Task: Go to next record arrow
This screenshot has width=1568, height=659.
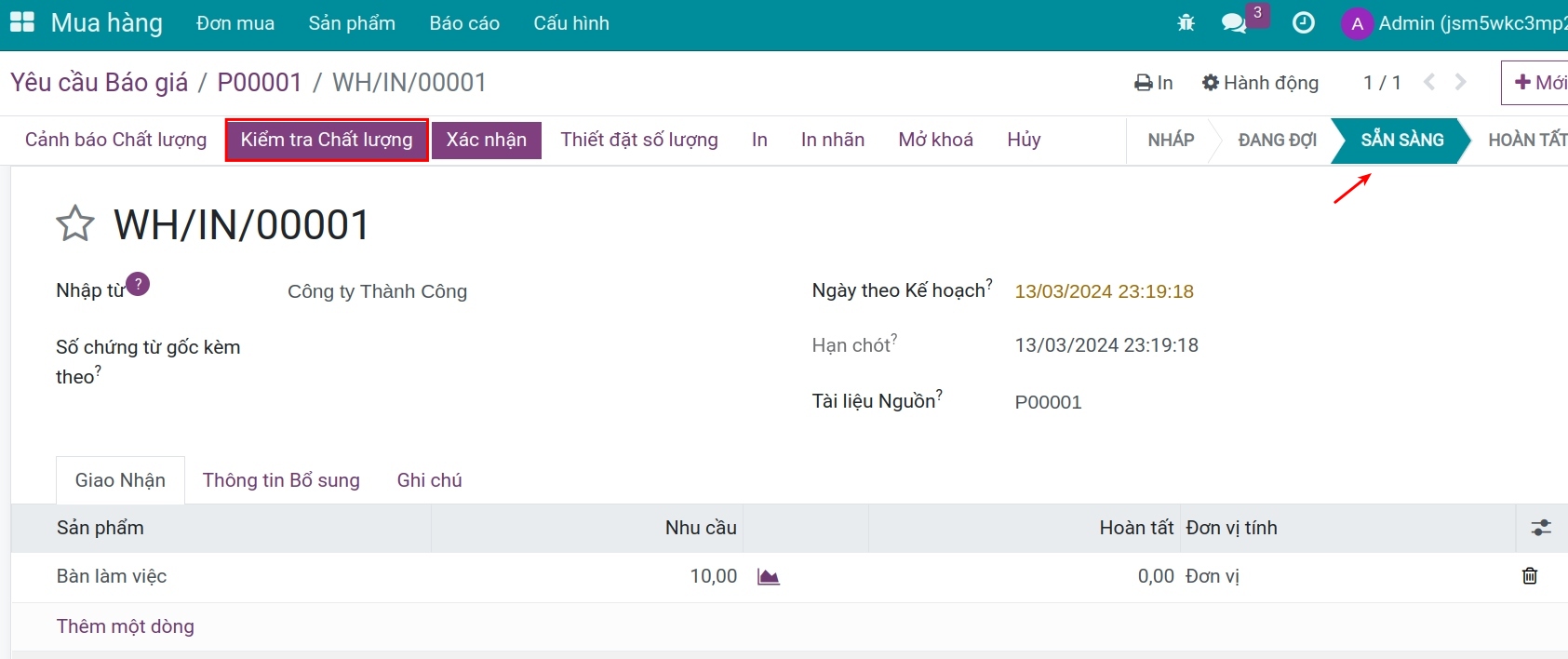Action: tap(1461, 83)
